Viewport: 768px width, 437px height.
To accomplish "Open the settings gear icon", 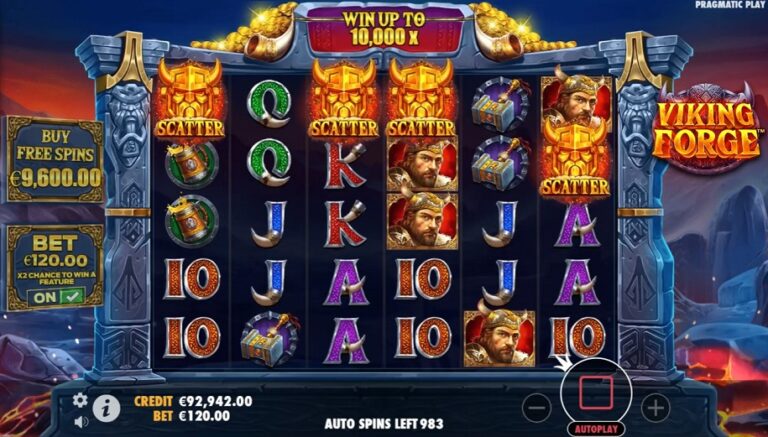I will 80,400.
